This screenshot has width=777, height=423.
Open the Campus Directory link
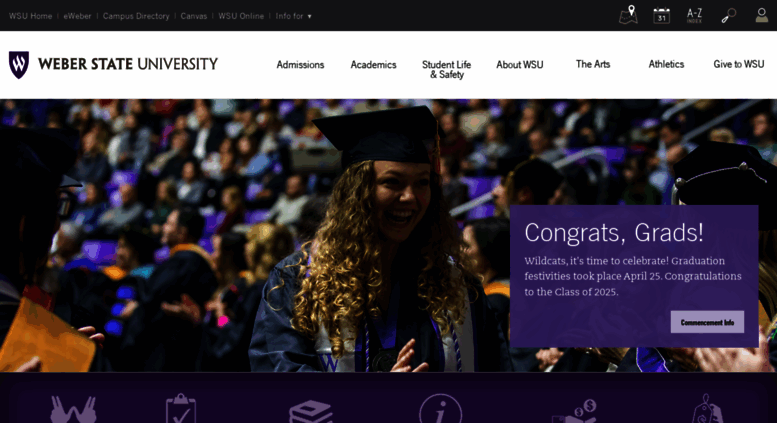136,16
